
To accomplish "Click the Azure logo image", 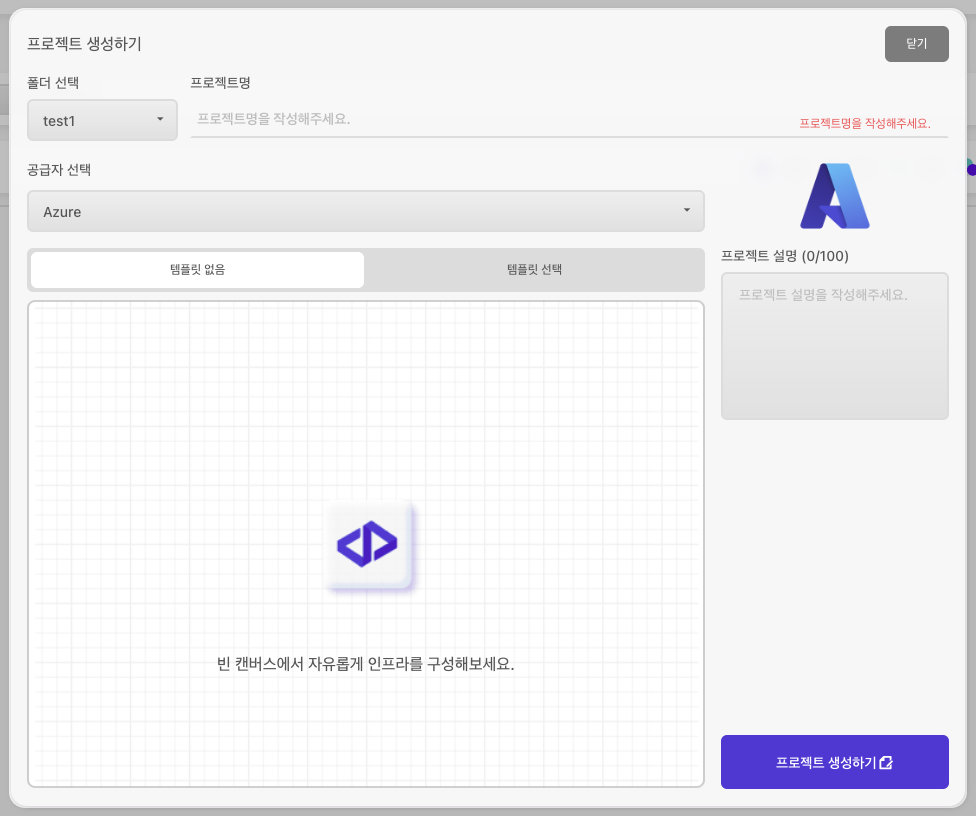I will [834, 196].
